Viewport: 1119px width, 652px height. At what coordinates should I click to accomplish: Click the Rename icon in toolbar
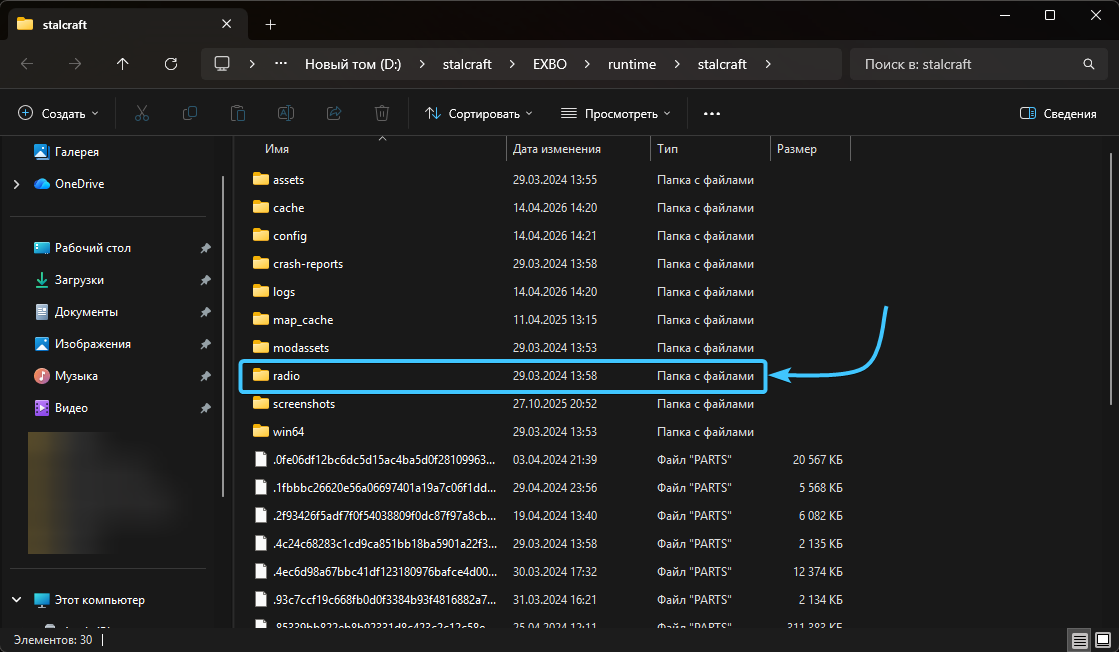[x=285, y=114]
